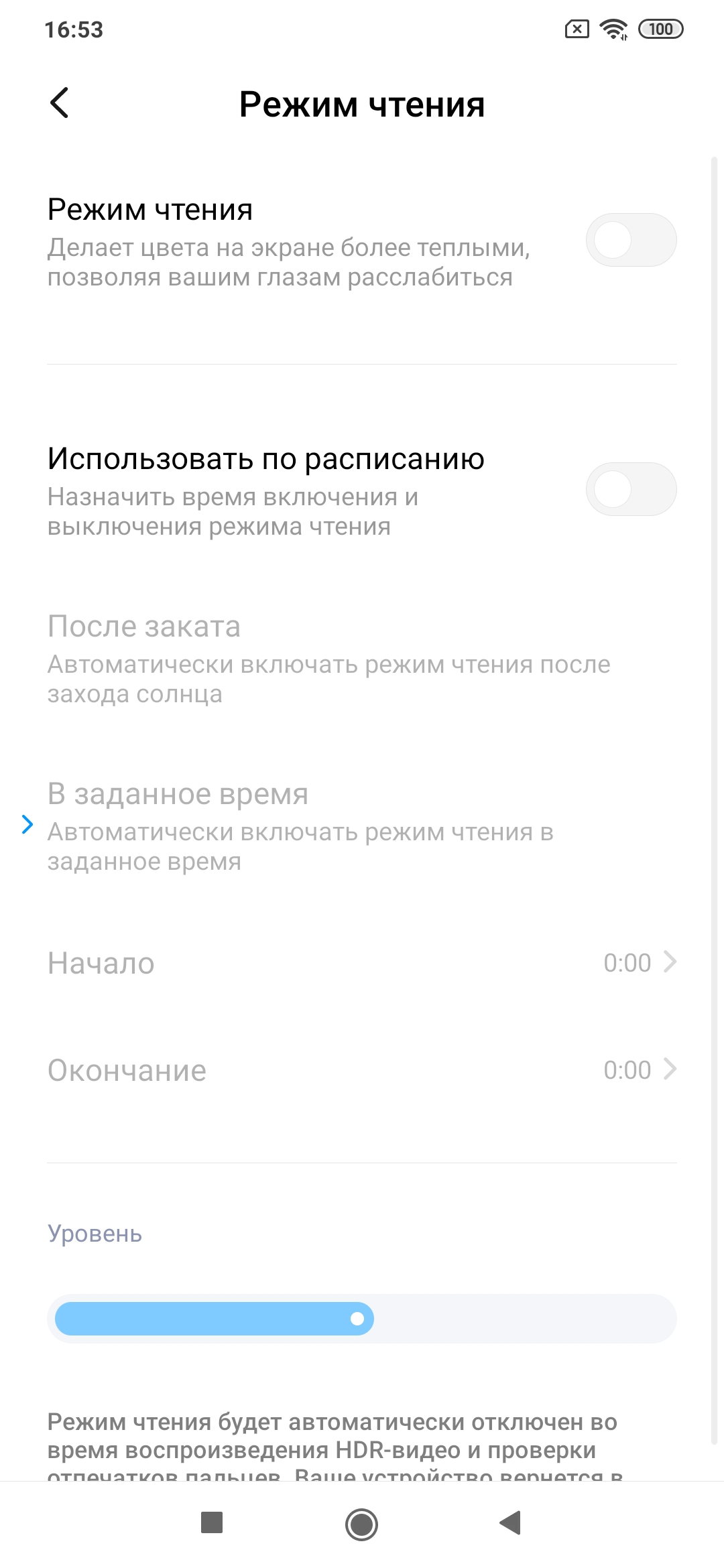The image size is (724, 1568).
Task: Select В заданное время option
Action: 302,826
